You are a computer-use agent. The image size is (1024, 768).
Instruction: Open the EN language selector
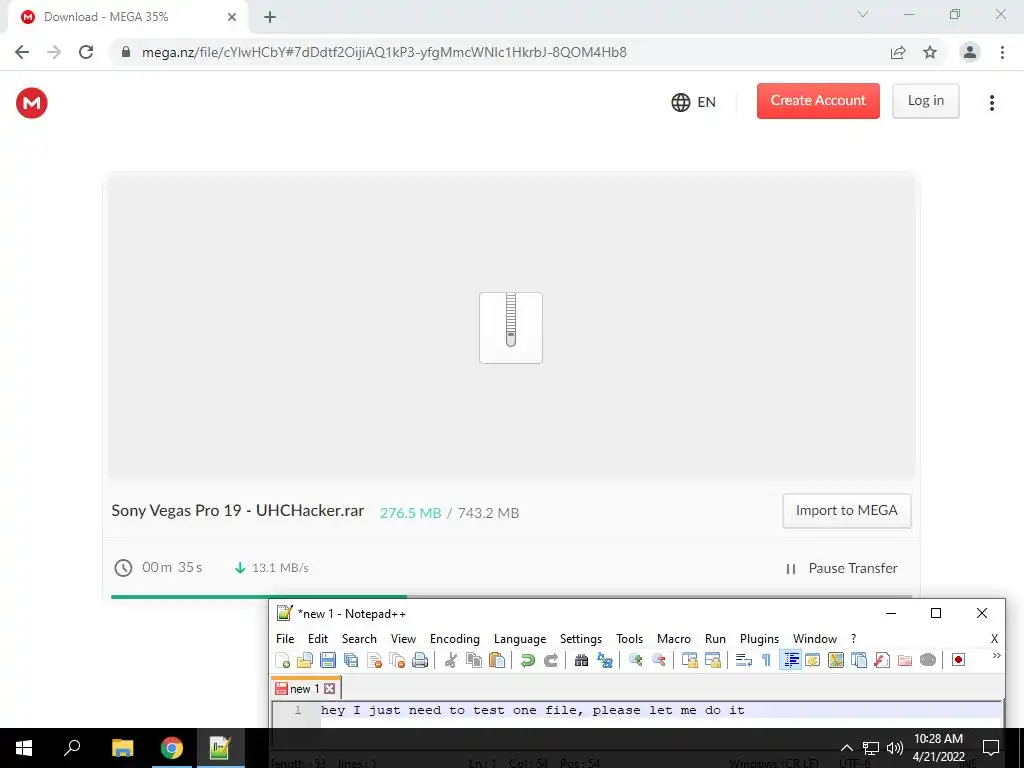tap(694, 102)
